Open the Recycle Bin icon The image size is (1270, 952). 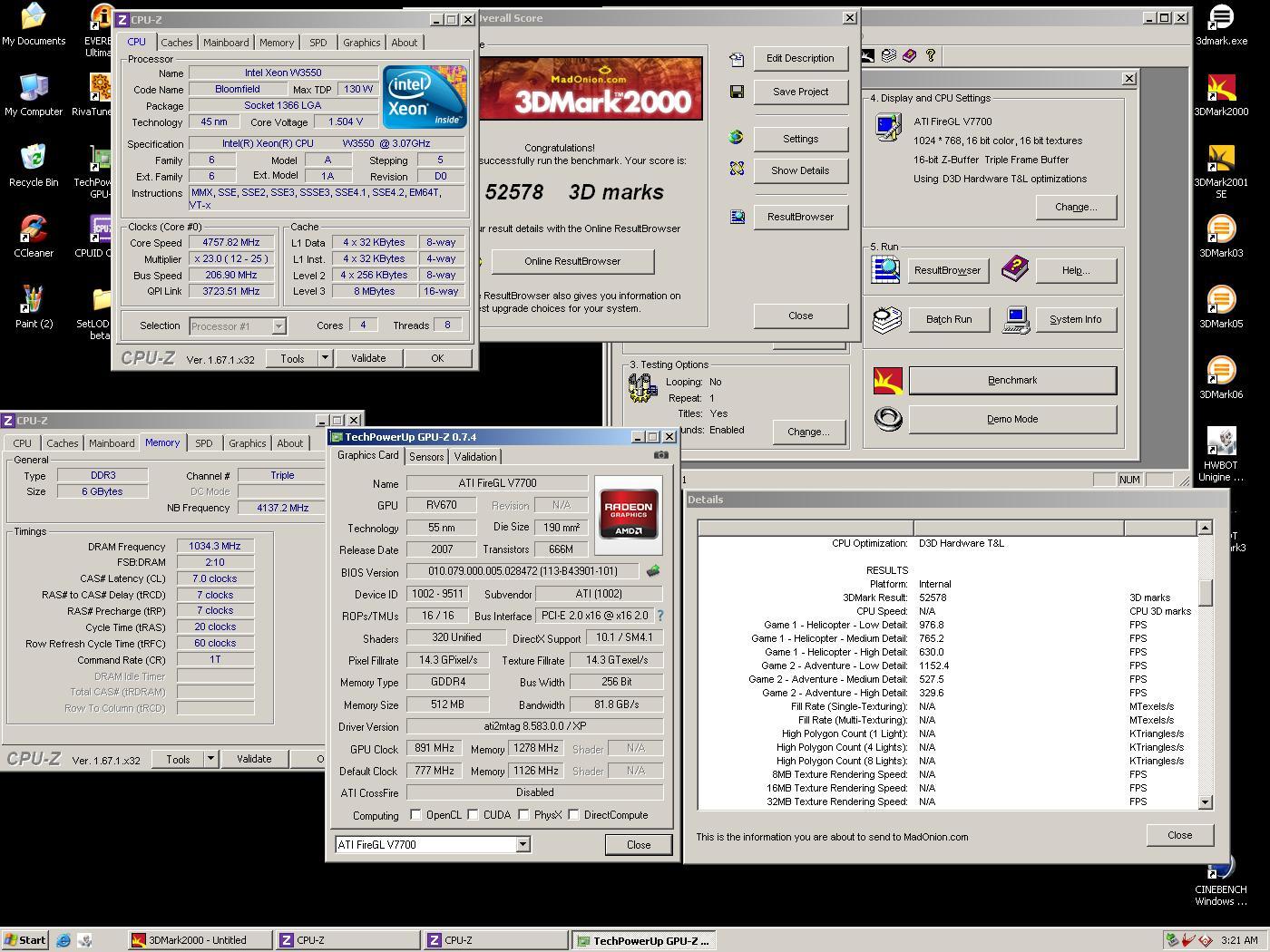click(x=34, y=166)
